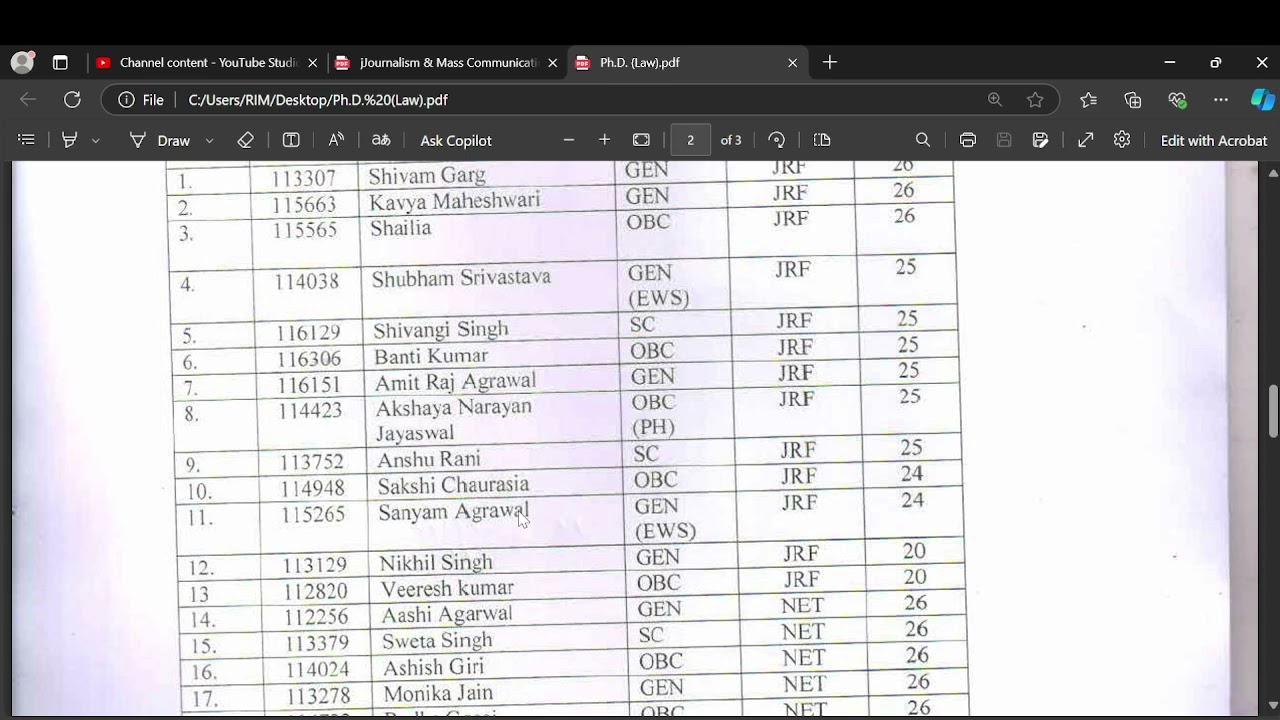
Task: Click the name Monika Jain
Action: click(x=438, y=693)
